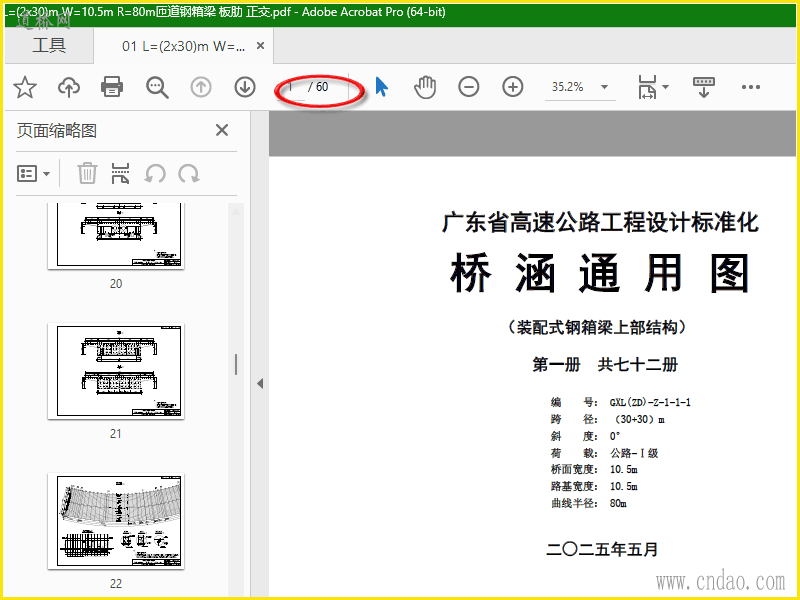Close the 页面缩略图 panel
800x600 pixels.
pyautogui.click(x=222, y=130)
